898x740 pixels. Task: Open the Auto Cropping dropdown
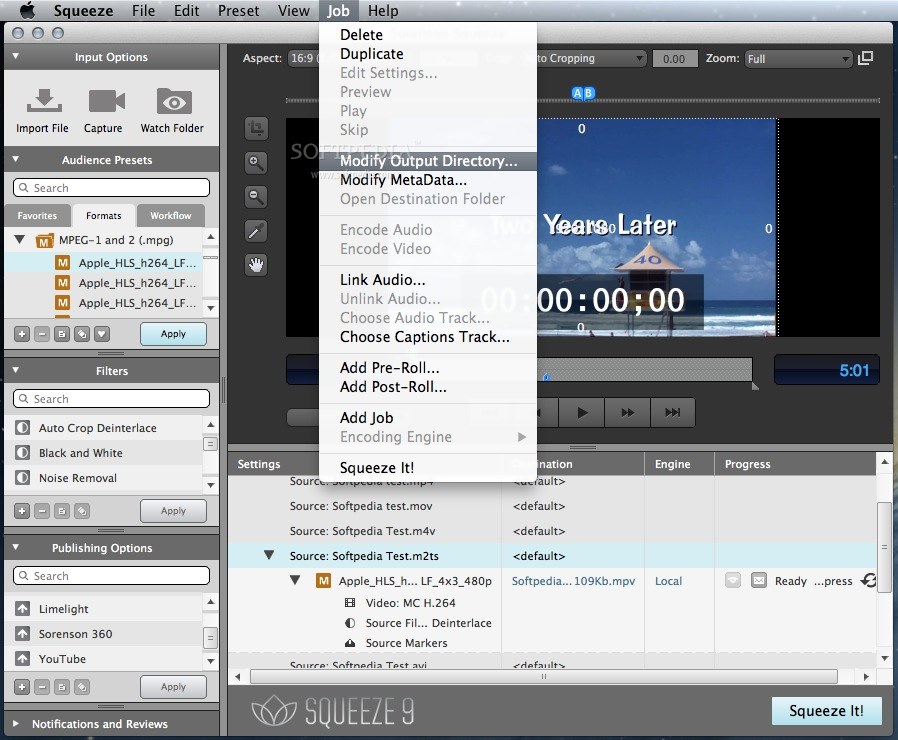pyautogui.click(x=591, y=58)
